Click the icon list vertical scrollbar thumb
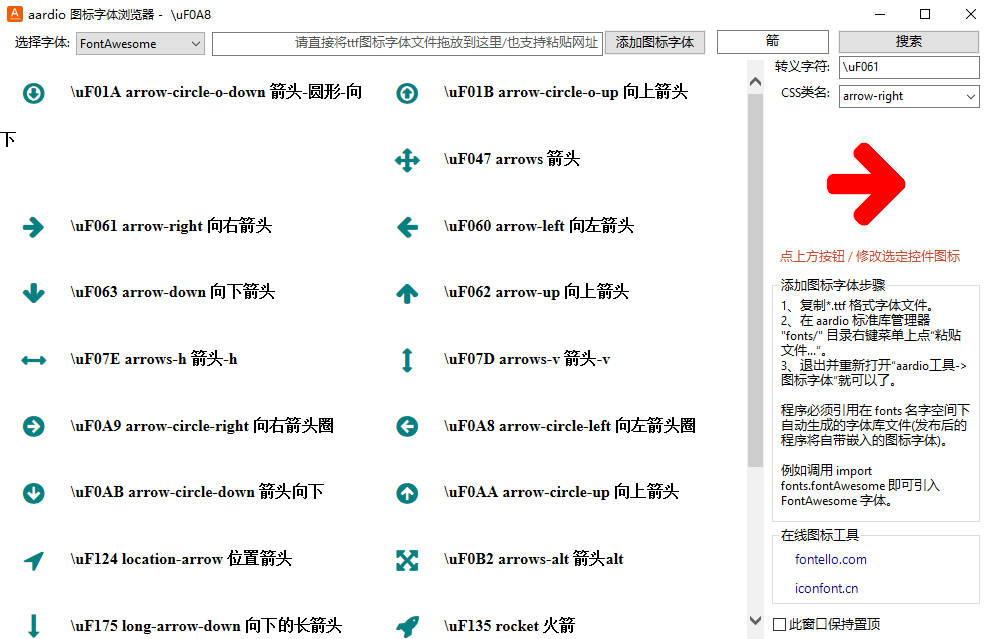Viewport: 993px width, 639px height. click(x=755, y=280)
